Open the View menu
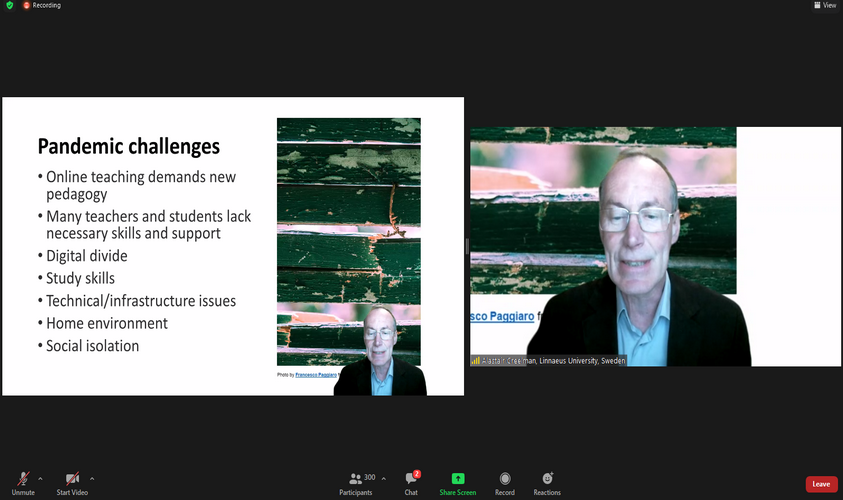 click(x=824, y=5)
